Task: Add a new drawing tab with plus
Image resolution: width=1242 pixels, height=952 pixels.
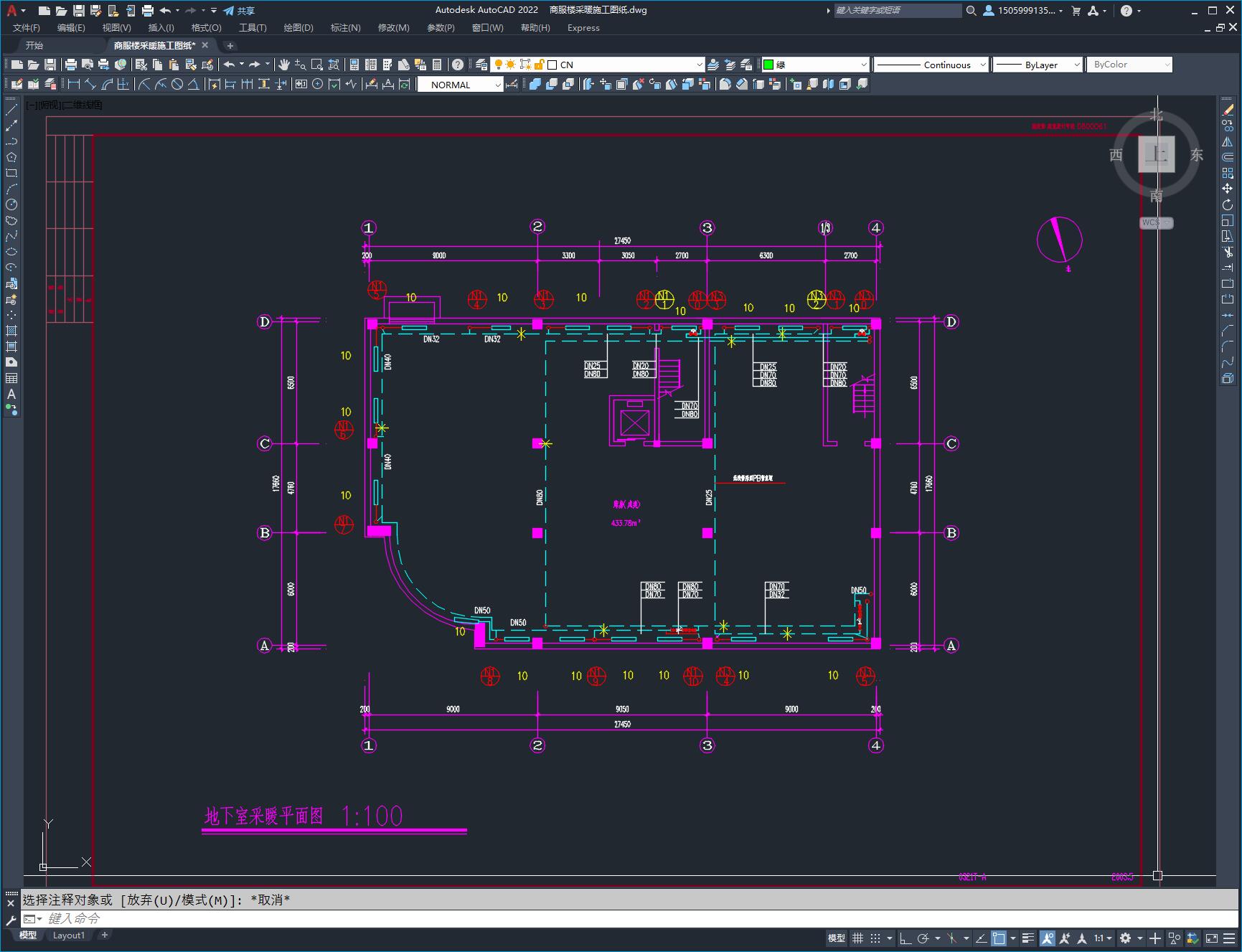Action: (230, 45)
